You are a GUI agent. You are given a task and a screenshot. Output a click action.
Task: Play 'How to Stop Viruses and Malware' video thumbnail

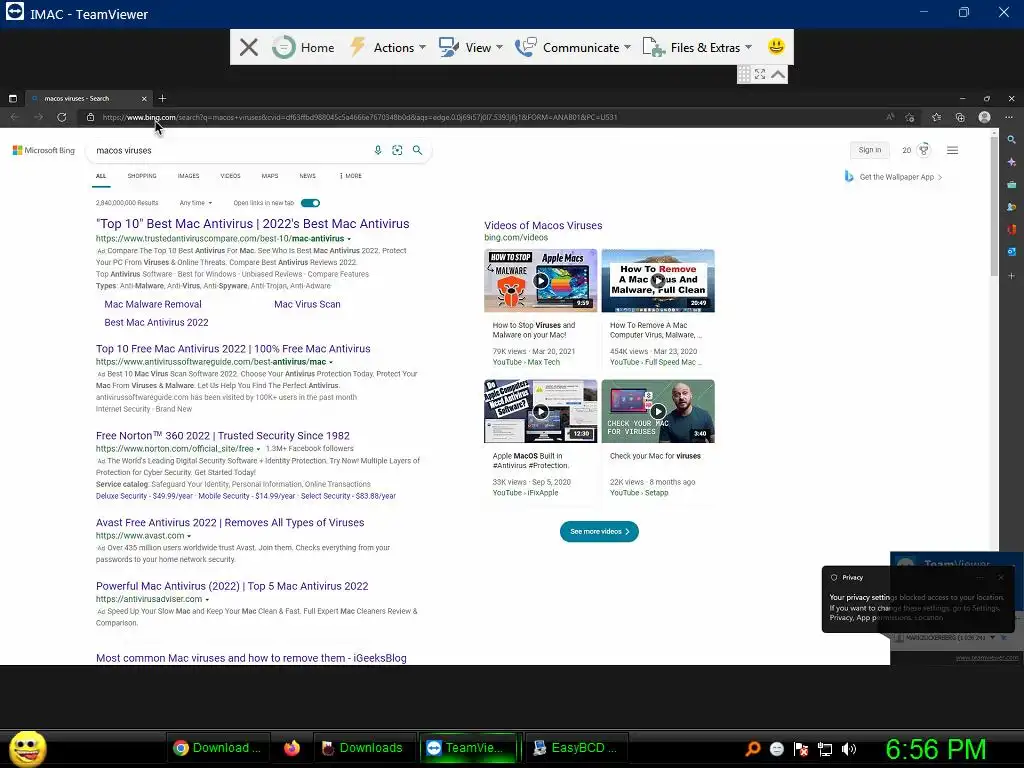tap(540, 281)
